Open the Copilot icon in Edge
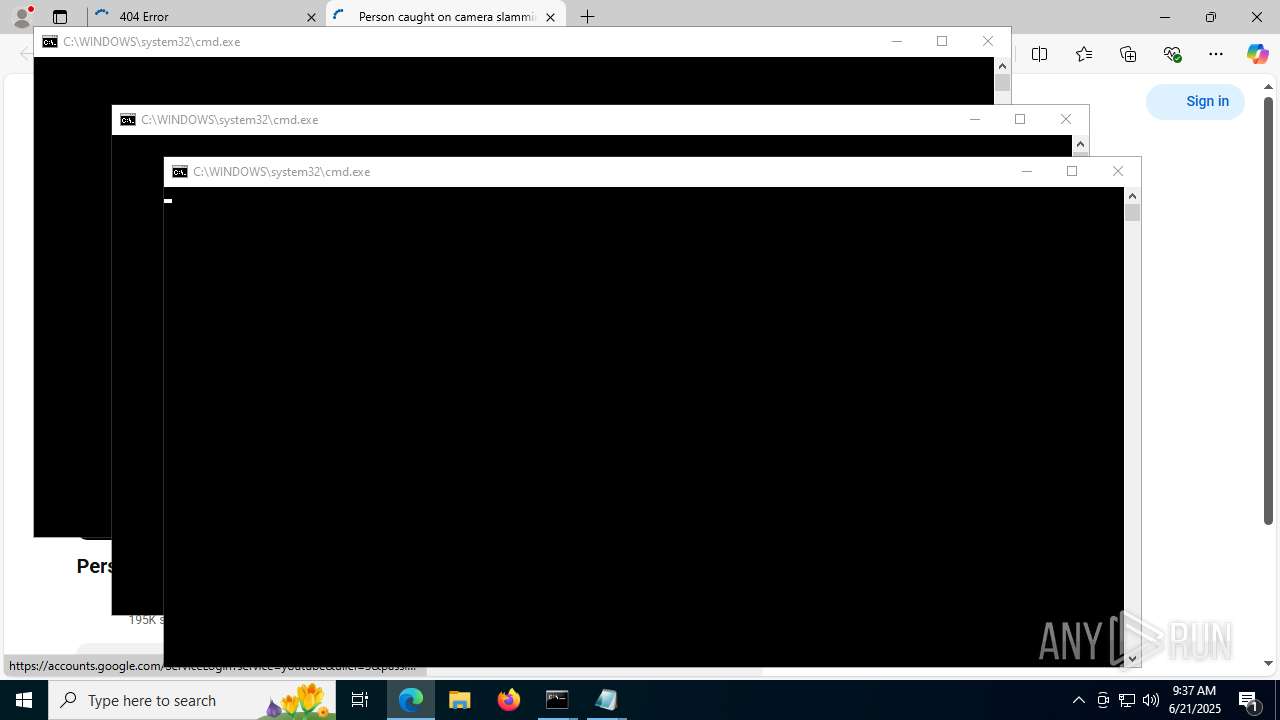This screenshot has width=1280, height=720. coord(1258,54)
